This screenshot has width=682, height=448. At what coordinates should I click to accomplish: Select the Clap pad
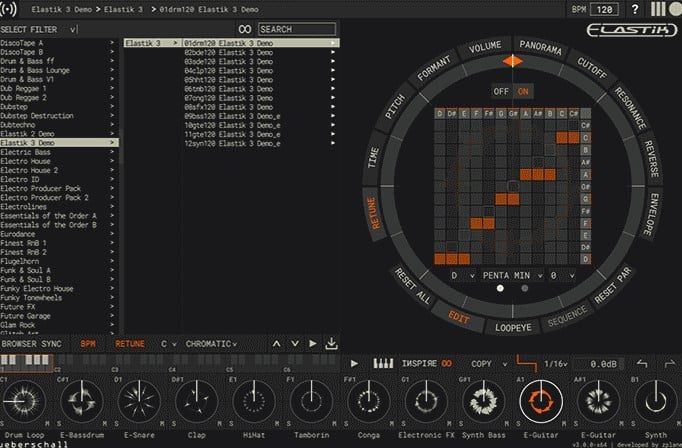(197, 401)
